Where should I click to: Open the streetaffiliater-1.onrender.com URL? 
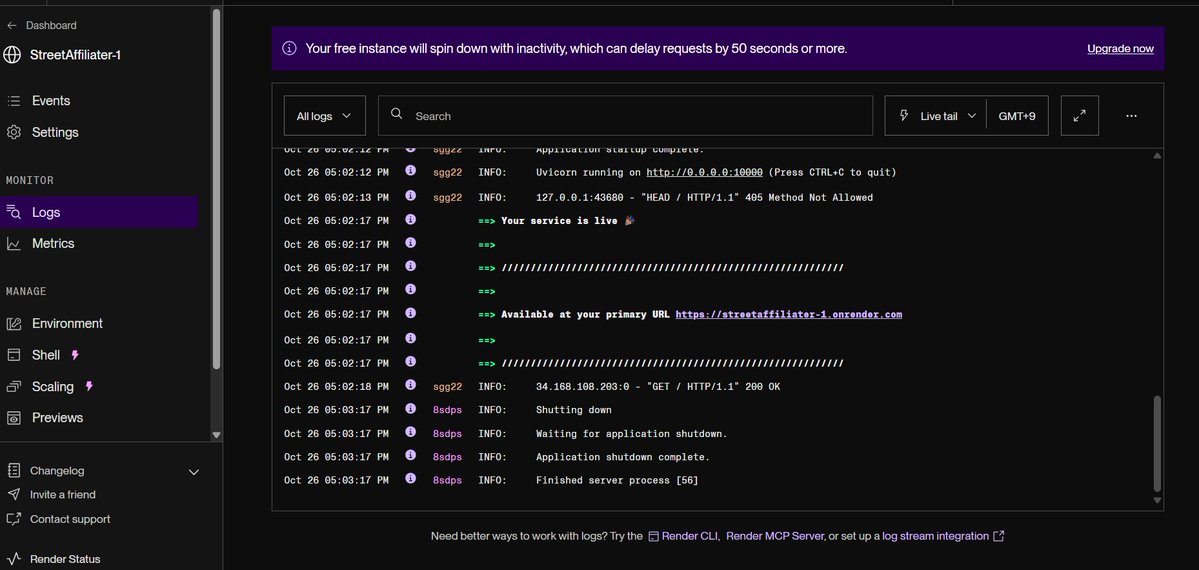click(788, 314)
